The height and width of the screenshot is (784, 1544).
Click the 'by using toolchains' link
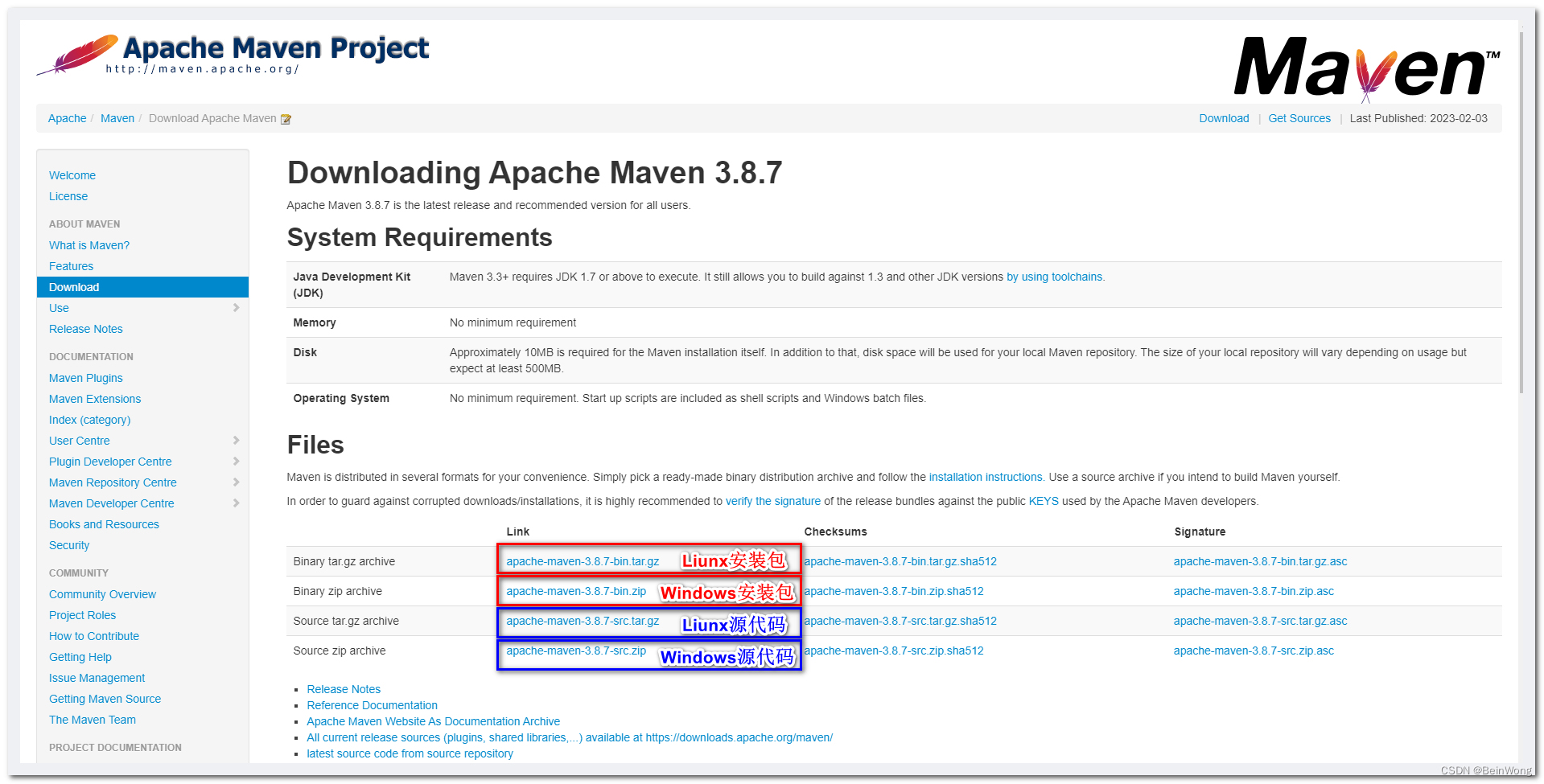1055,277
